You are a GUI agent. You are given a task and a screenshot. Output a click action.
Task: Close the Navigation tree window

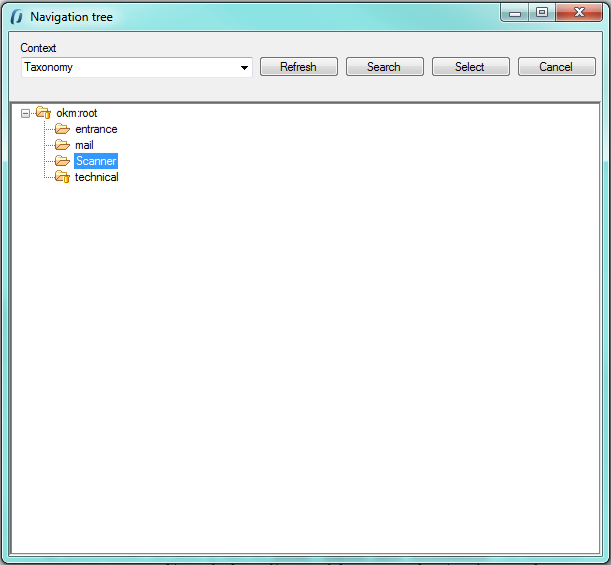pyautogui.click(x=579, y=13)
